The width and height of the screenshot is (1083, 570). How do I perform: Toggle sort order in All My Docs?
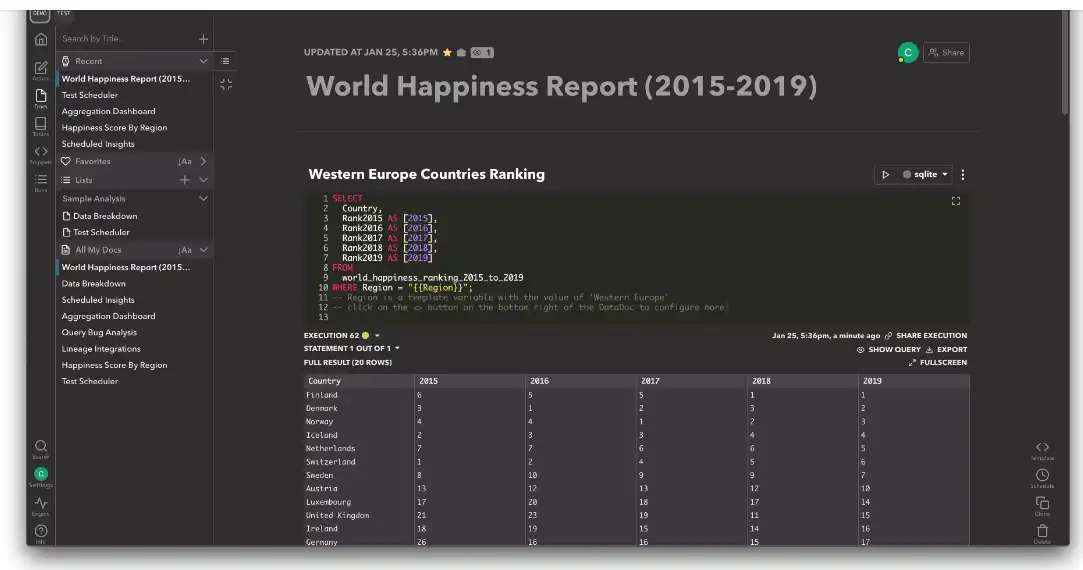pos(184,250)
